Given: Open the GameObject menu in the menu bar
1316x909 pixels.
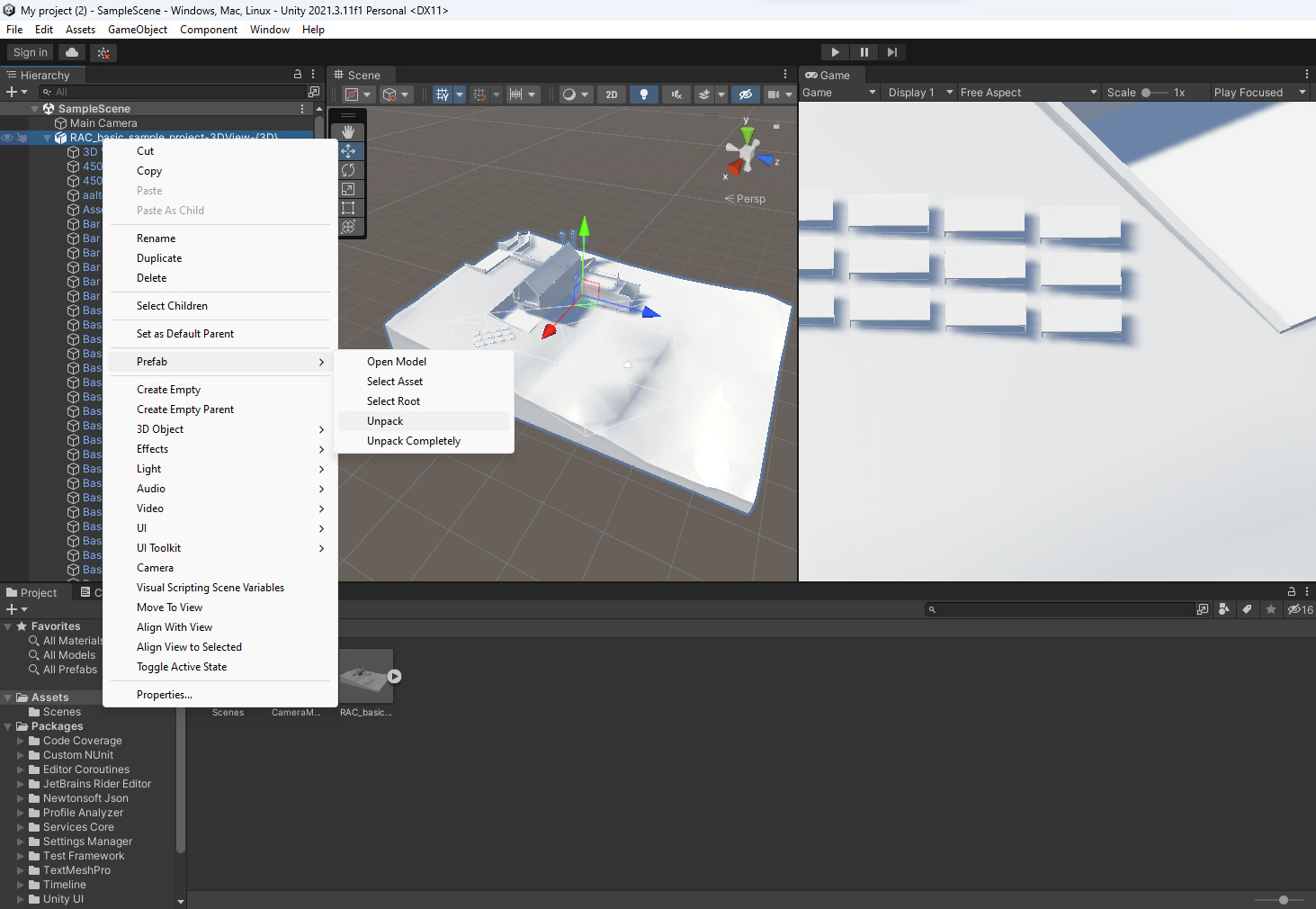Looking at the screenshot, I should pyautogui.click(x=137, y=29).
